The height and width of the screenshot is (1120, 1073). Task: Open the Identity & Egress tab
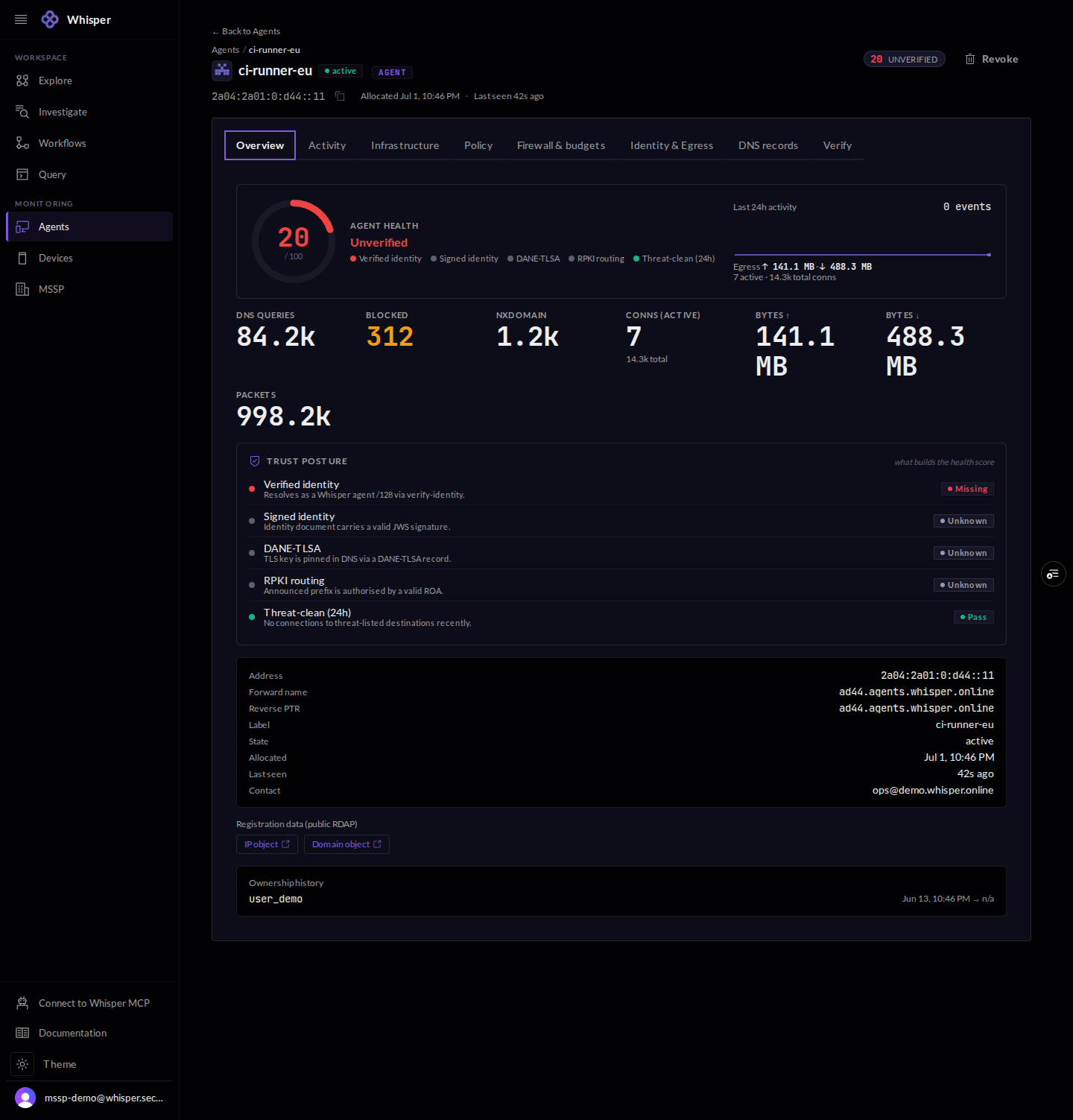671,145
